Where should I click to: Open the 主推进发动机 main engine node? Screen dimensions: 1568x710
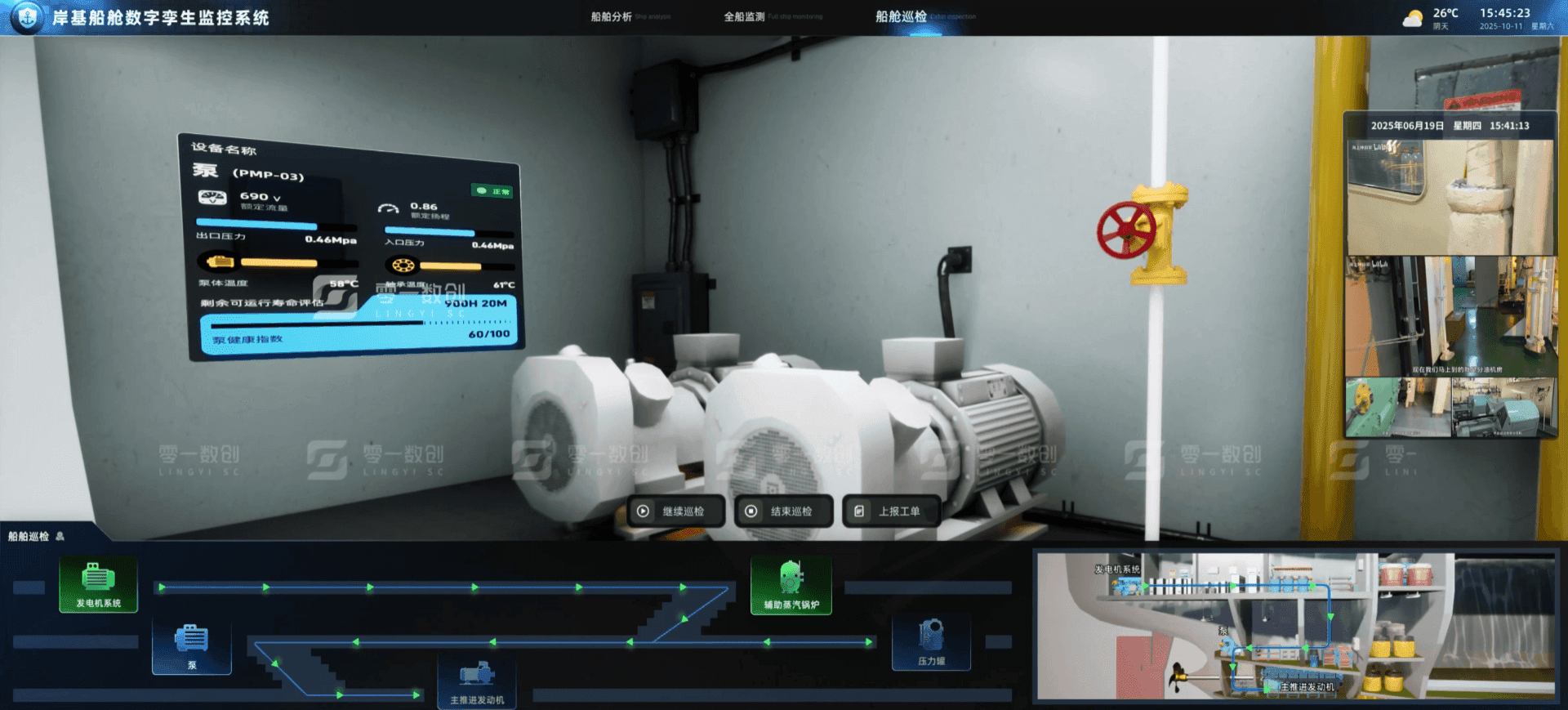pos(477,681)
